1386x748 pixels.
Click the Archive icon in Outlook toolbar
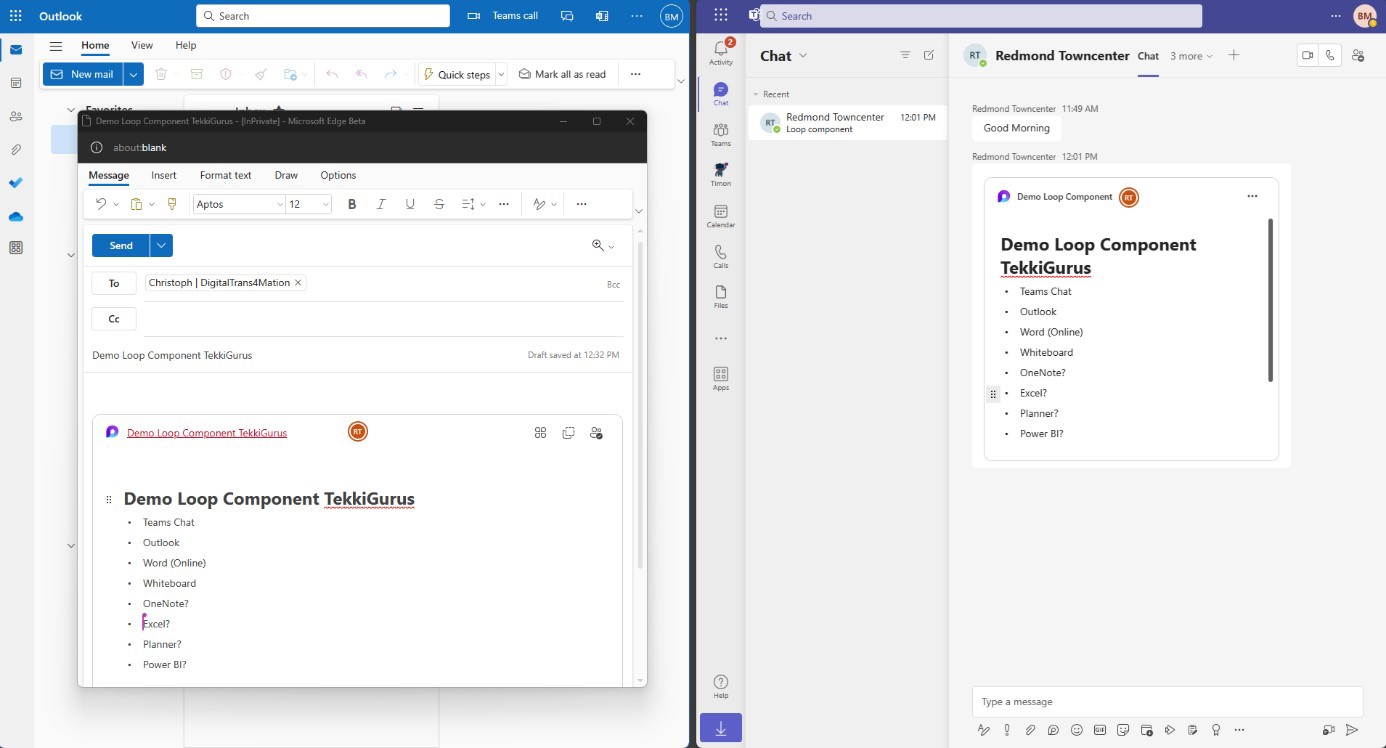click(196, 74)
